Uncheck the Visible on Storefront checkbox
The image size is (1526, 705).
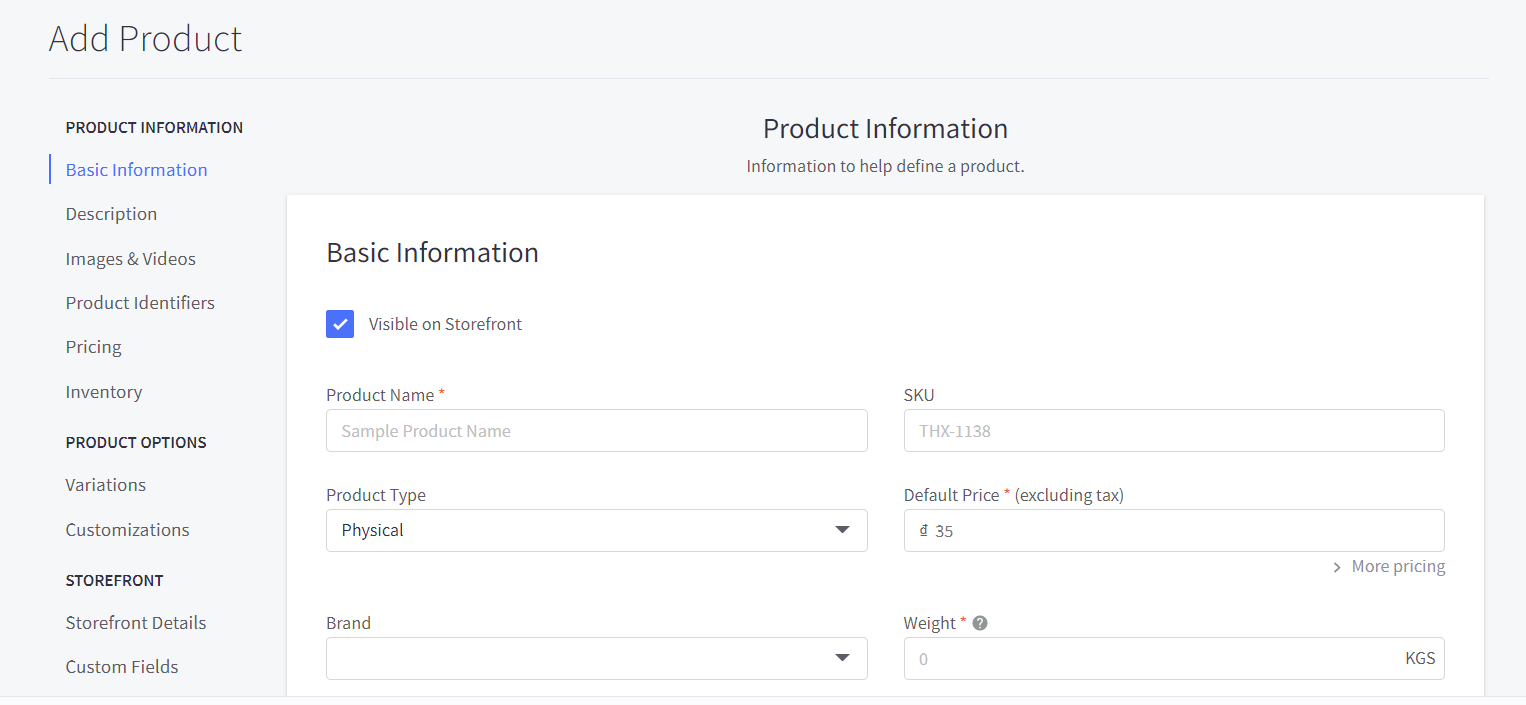[340, 324]
